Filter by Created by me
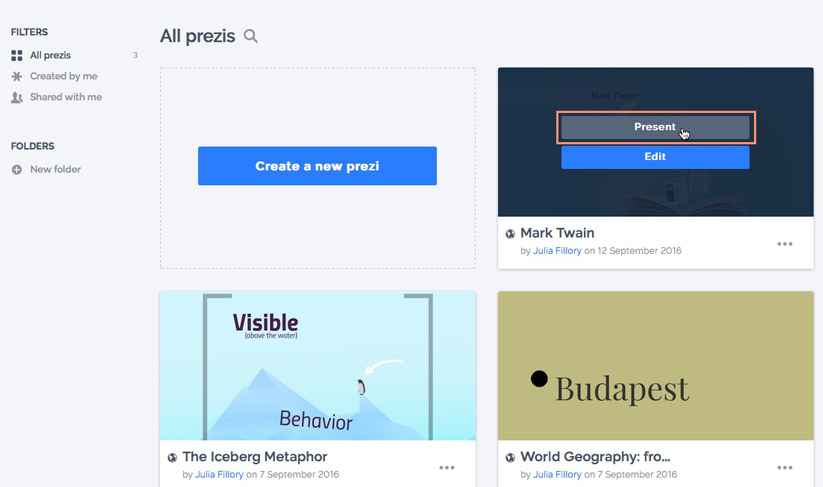The width and height of the screenshot is (823, 487). tap(64, 77)
